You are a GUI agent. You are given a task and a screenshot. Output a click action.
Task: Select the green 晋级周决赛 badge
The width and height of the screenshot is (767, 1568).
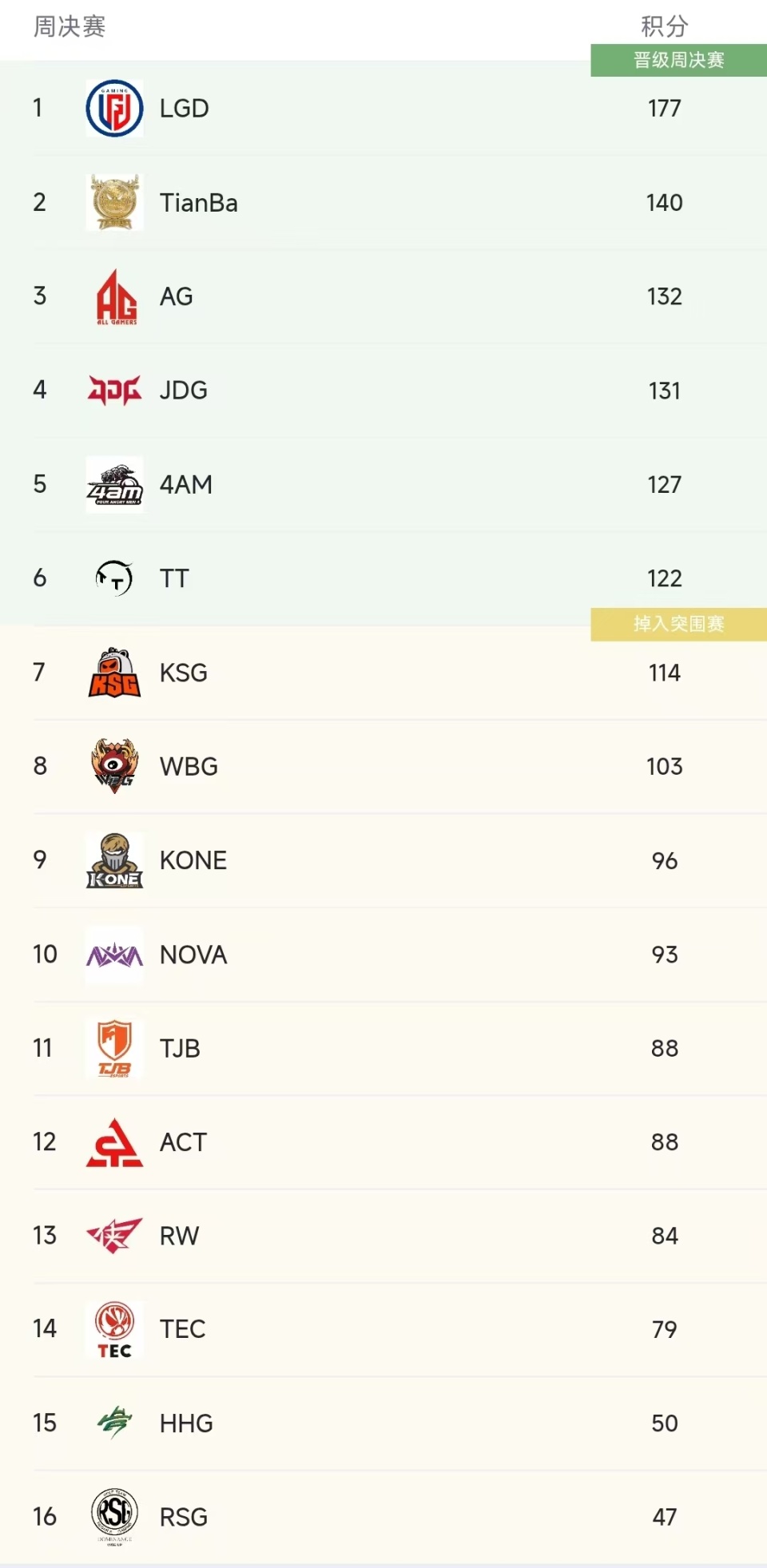click(x=678, y=61)
